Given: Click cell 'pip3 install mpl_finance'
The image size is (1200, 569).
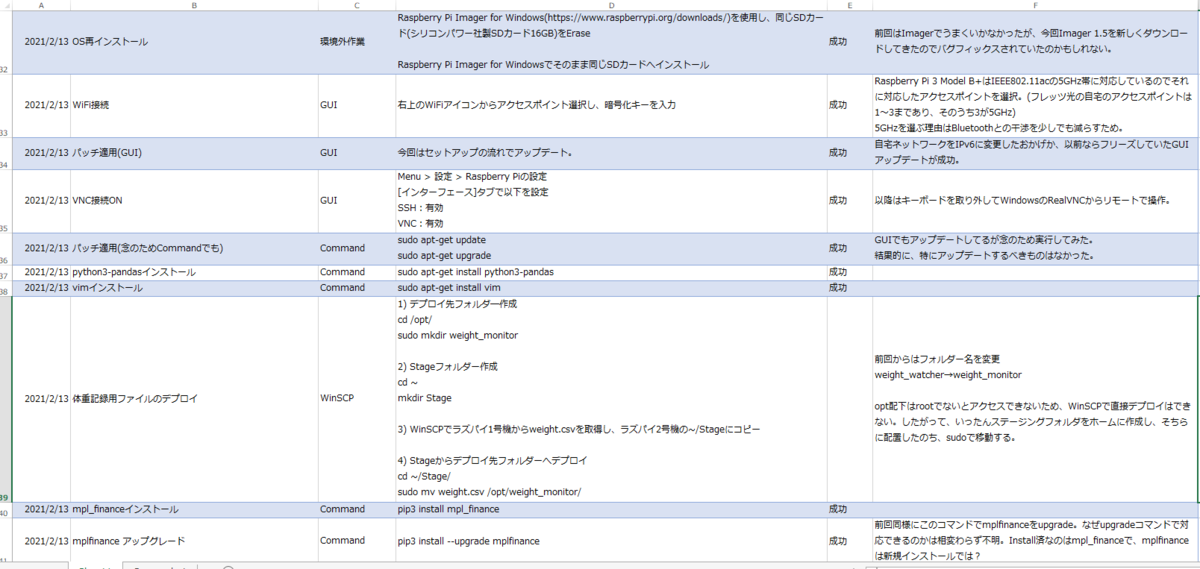Looking at the screenshot, I should [x=611, y=510].
